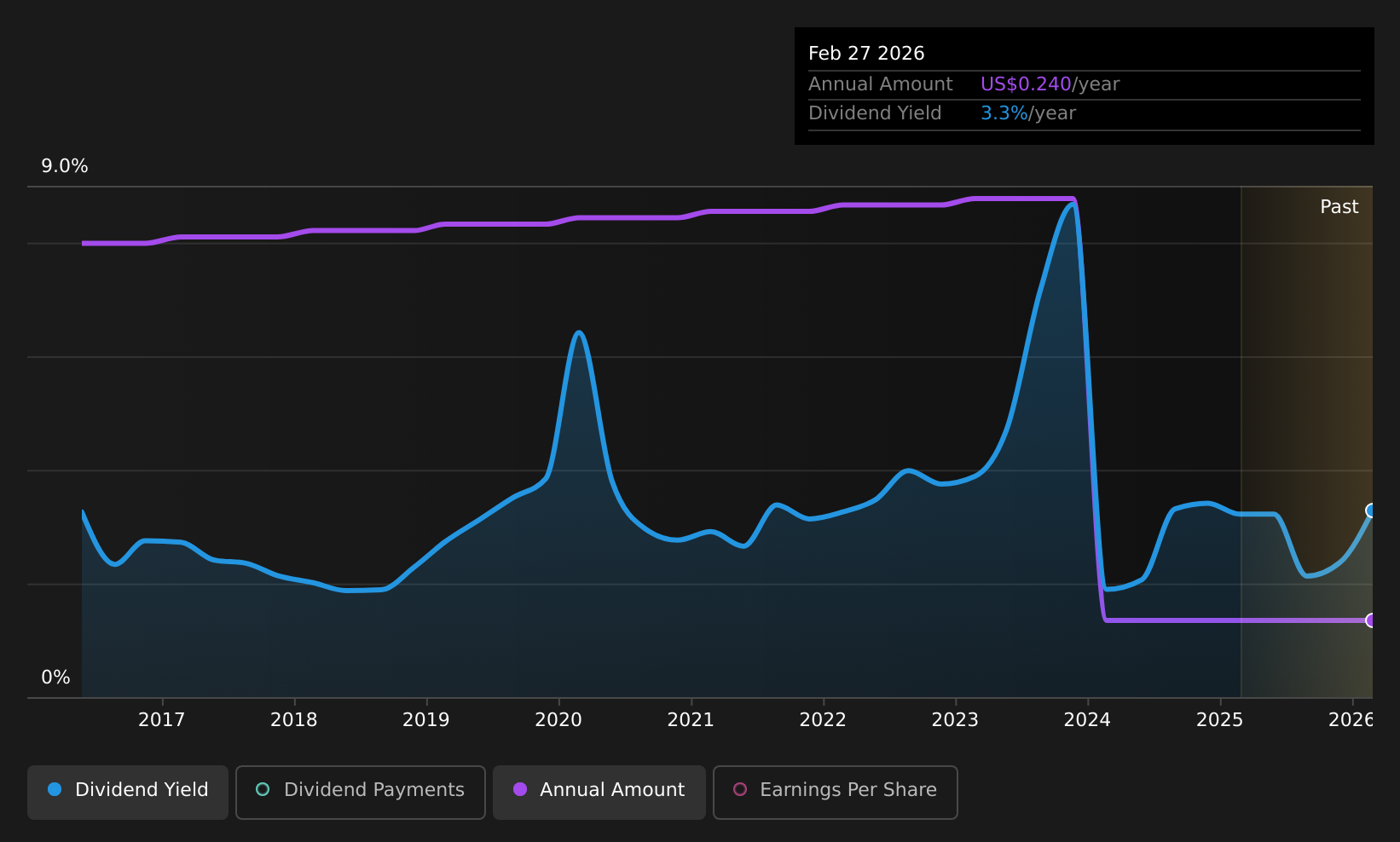Image resolution: width=1400 pixels, height=842 pixels.
Task: Click the 2017 x-axis label
Action: [x=162, y=720]
